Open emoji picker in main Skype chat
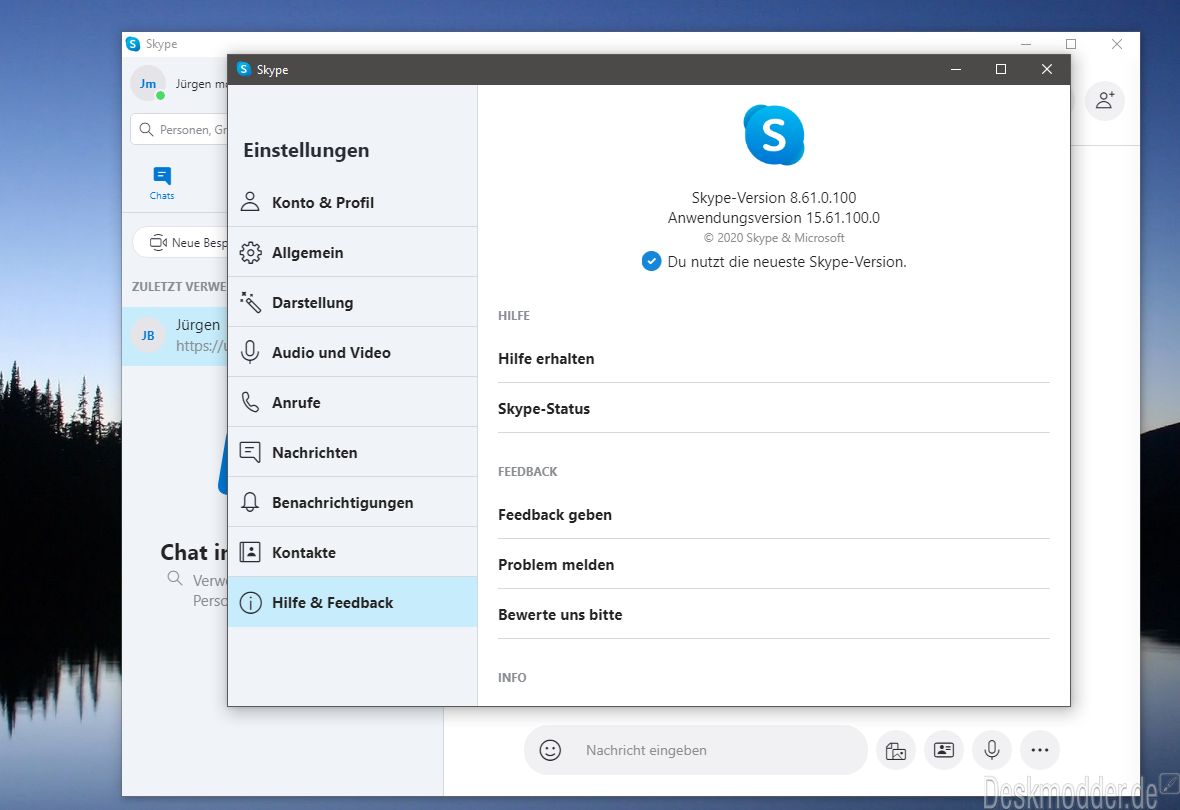This screenshot has width=1180, height=810. click(x=550, y=750)
